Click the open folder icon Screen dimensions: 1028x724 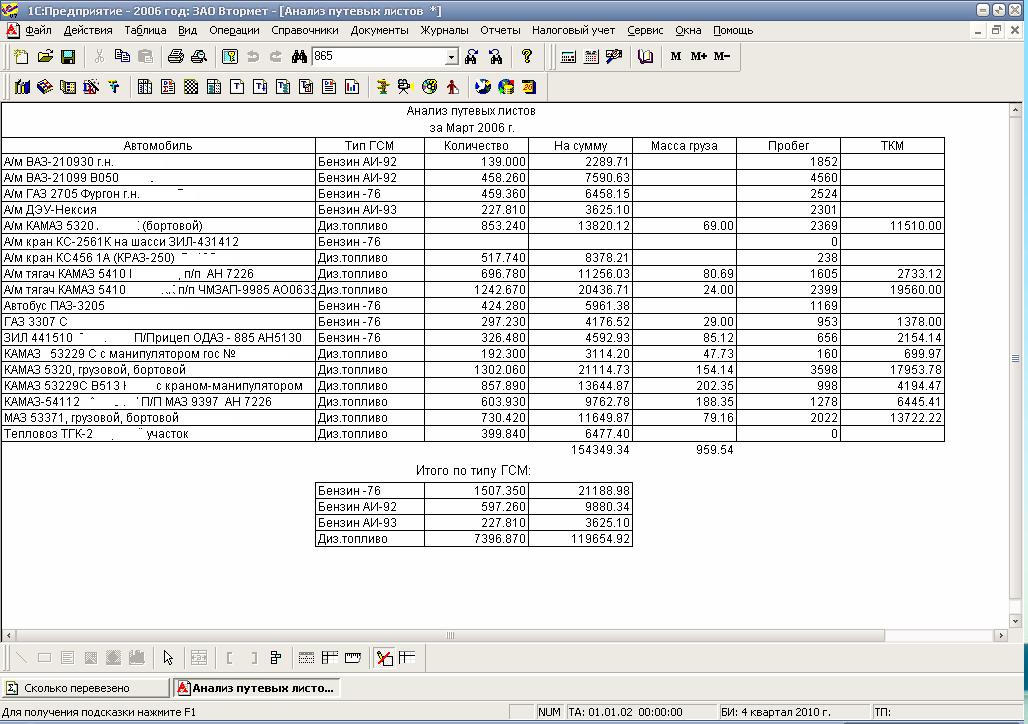tap(45, 57)
